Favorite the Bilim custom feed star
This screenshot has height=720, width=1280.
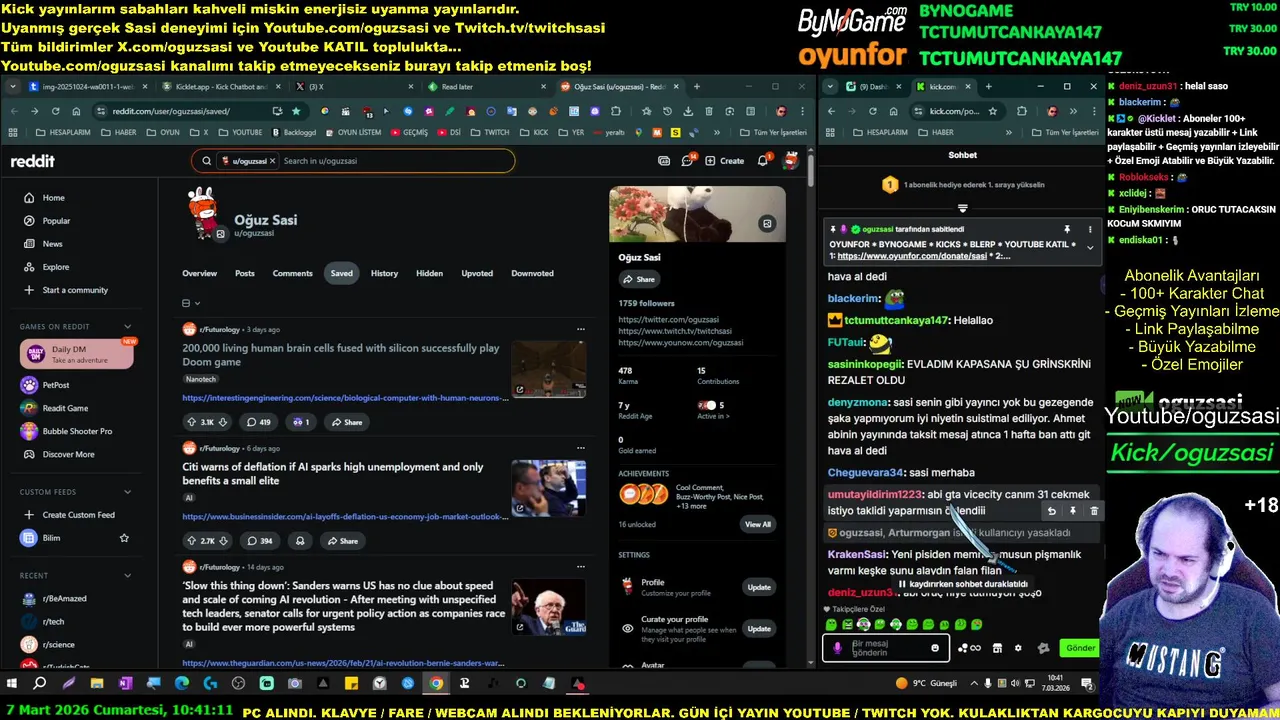pyautogui.click(x=124, y=538)
